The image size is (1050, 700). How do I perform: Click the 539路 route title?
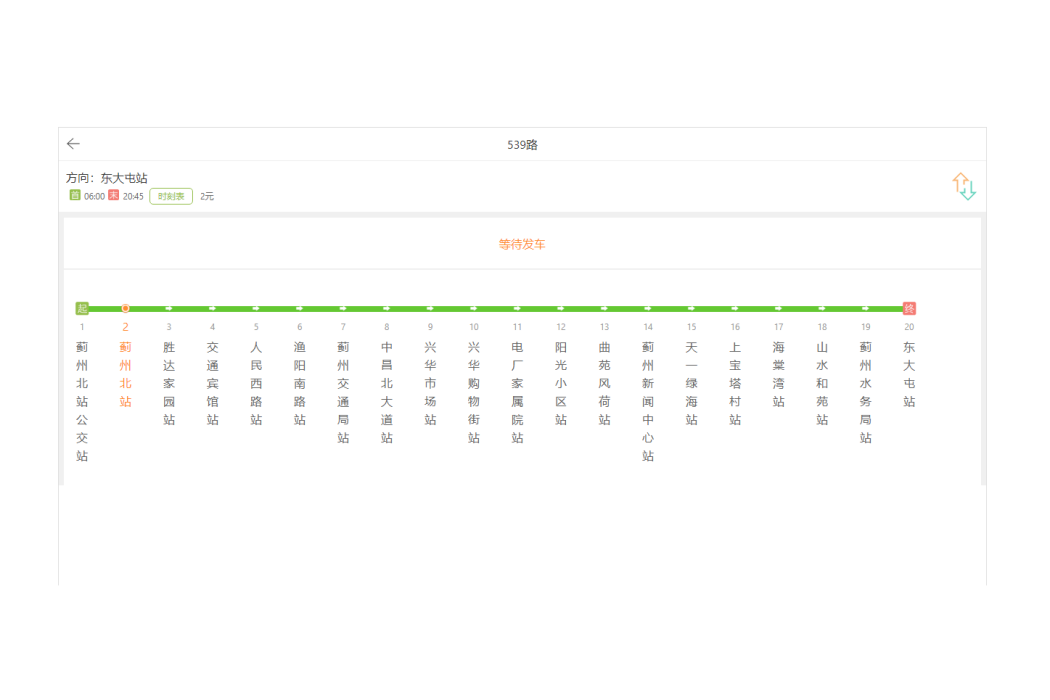click(x=522, y=145)
